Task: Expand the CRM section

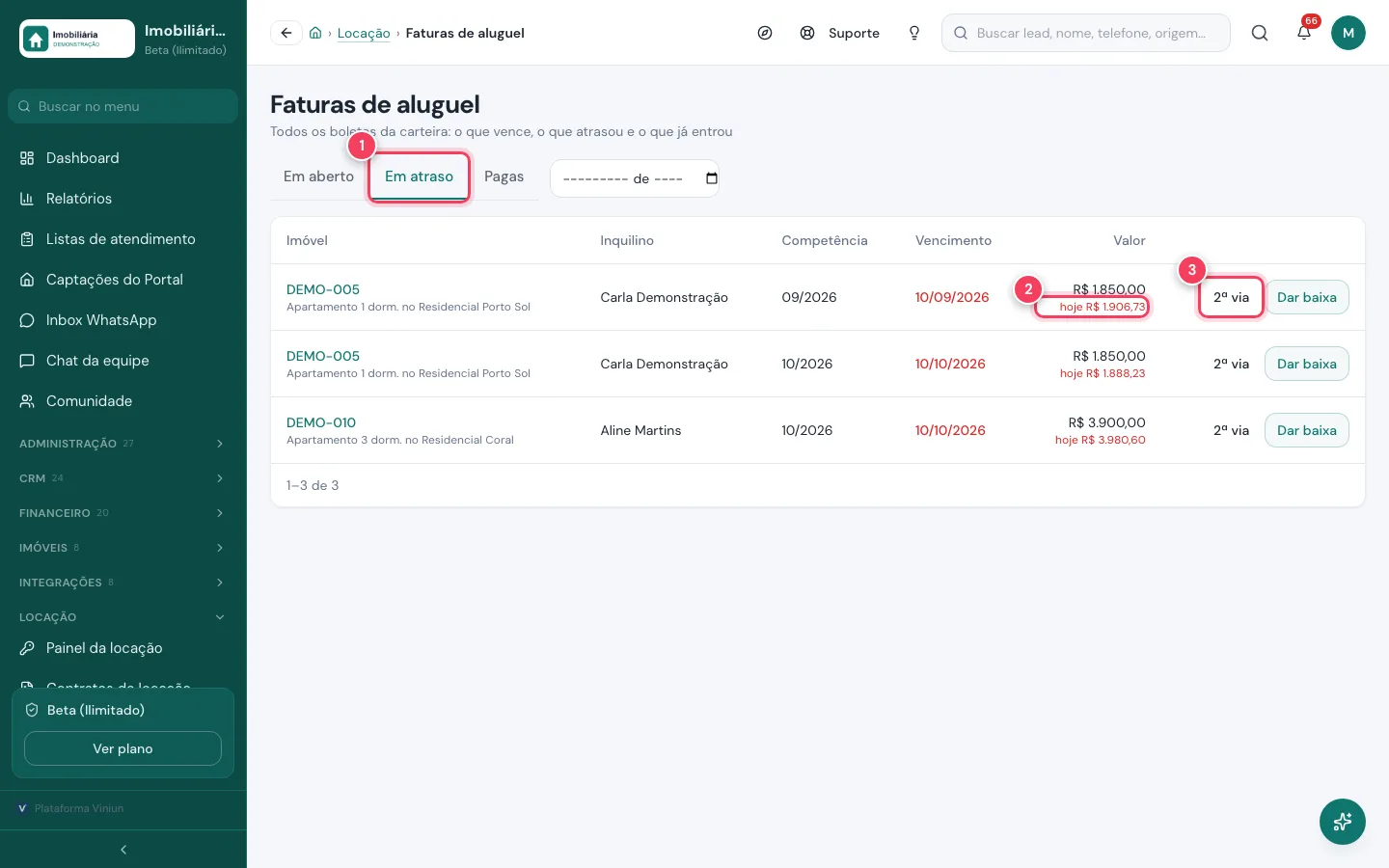Action: click(123, 478)
